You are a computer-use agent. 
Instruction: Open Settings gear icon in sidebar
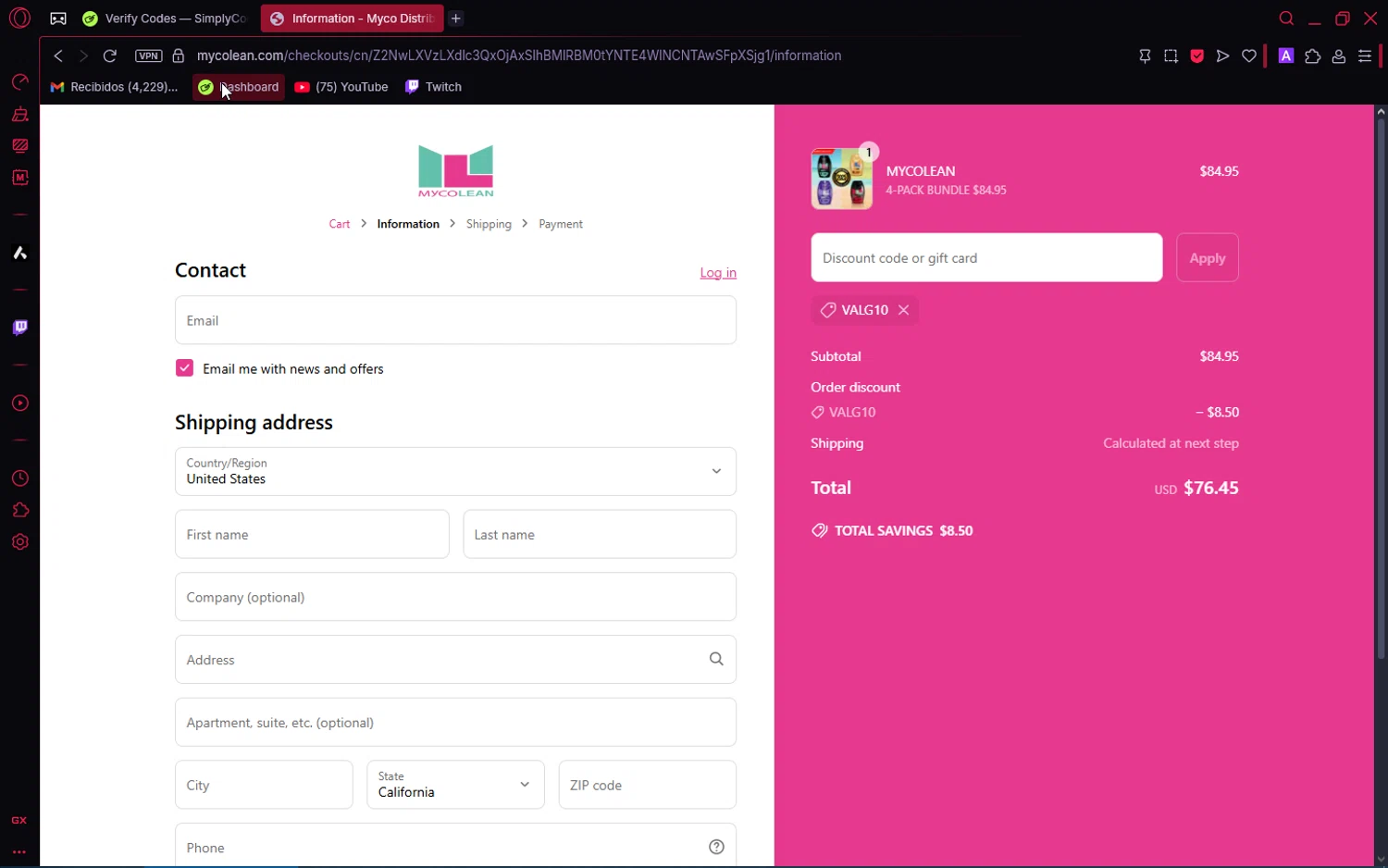click(19, 542)
